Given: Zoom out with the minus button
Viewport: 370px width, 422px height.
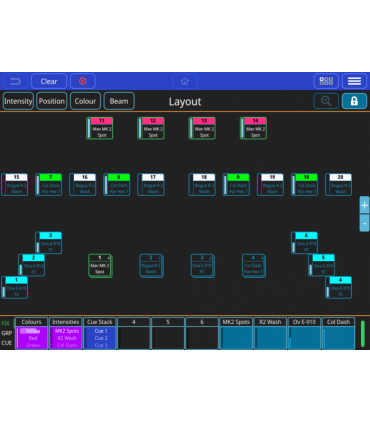Looking at the screenshot, I should 364,223.
